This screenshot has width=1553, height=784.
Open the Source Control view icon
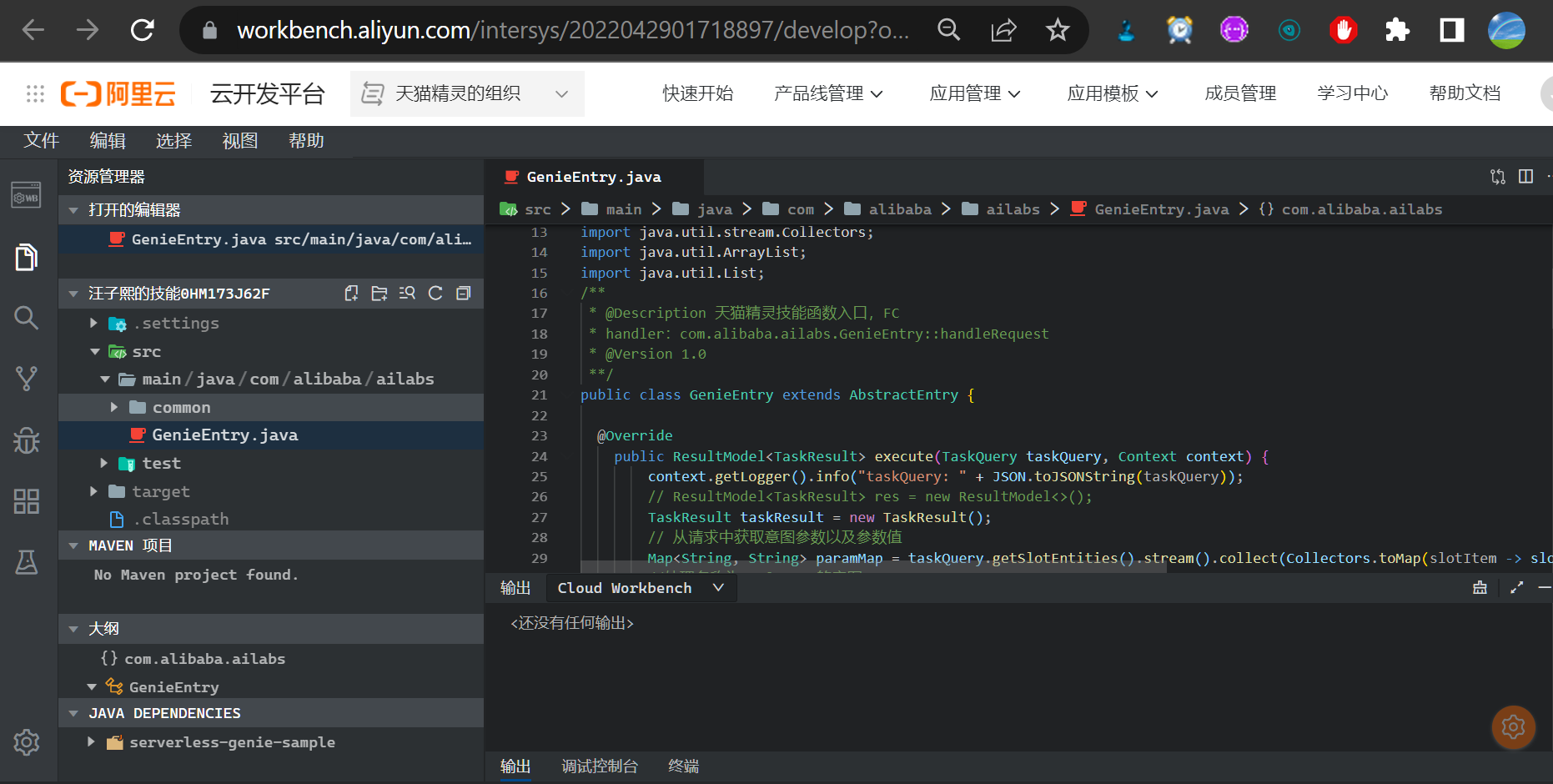(27, 379)
